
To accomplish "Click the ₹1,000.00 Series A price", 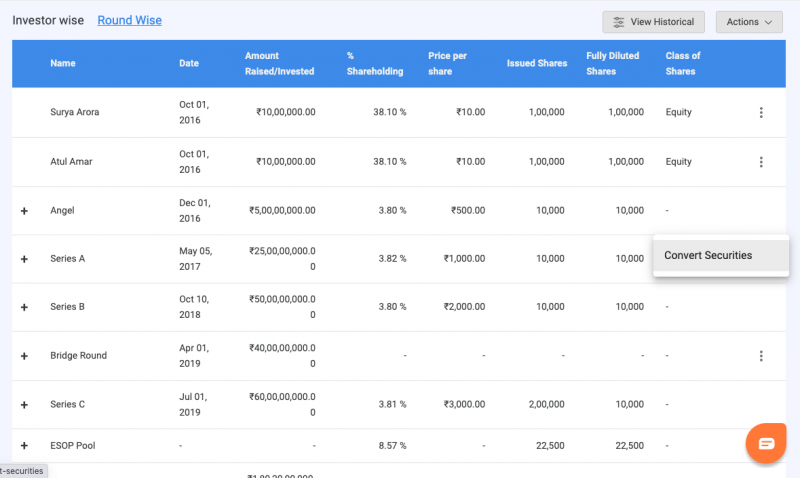I will pos(464,259).
